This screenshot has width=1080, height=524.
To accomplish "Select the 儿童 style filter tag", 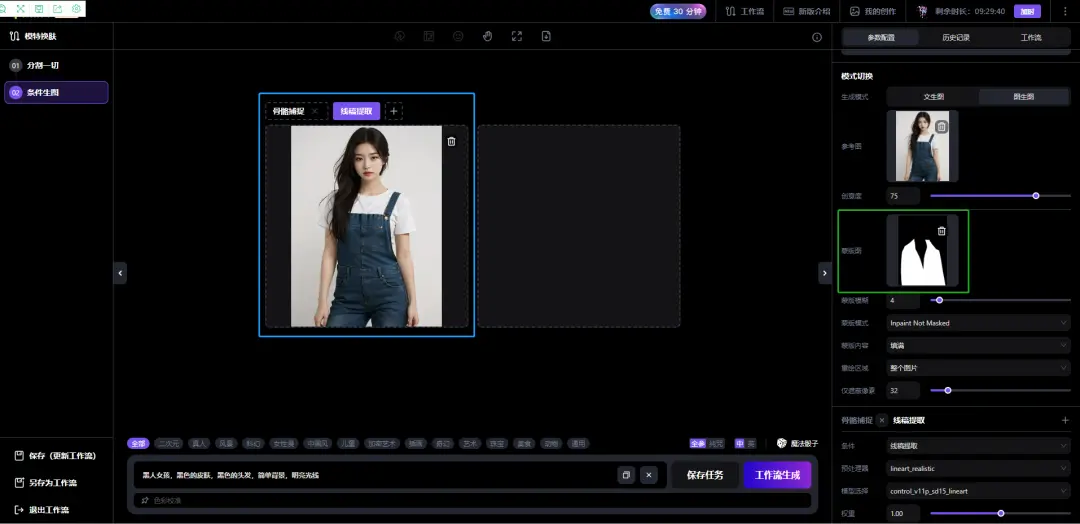I will (349, 444).
